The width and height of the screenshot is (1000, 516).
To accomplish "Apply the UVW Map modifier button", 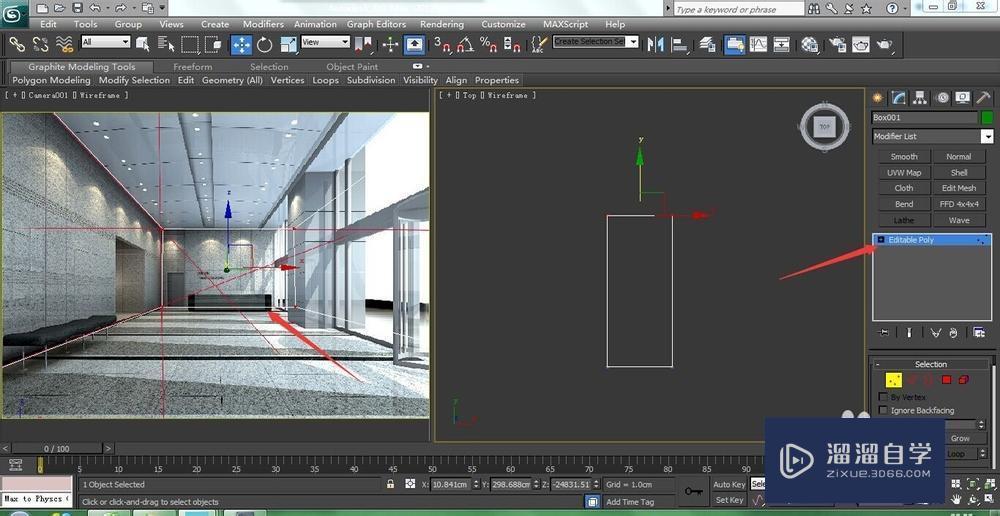I will [x=904, y=172].
